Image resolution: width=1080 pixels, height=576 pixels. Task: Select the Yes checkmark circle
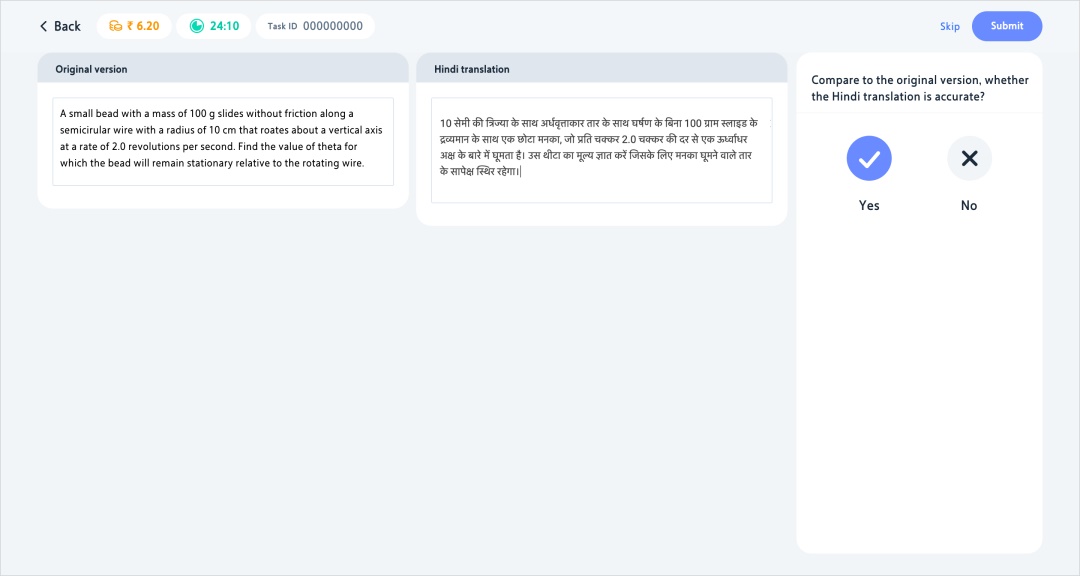868,158
